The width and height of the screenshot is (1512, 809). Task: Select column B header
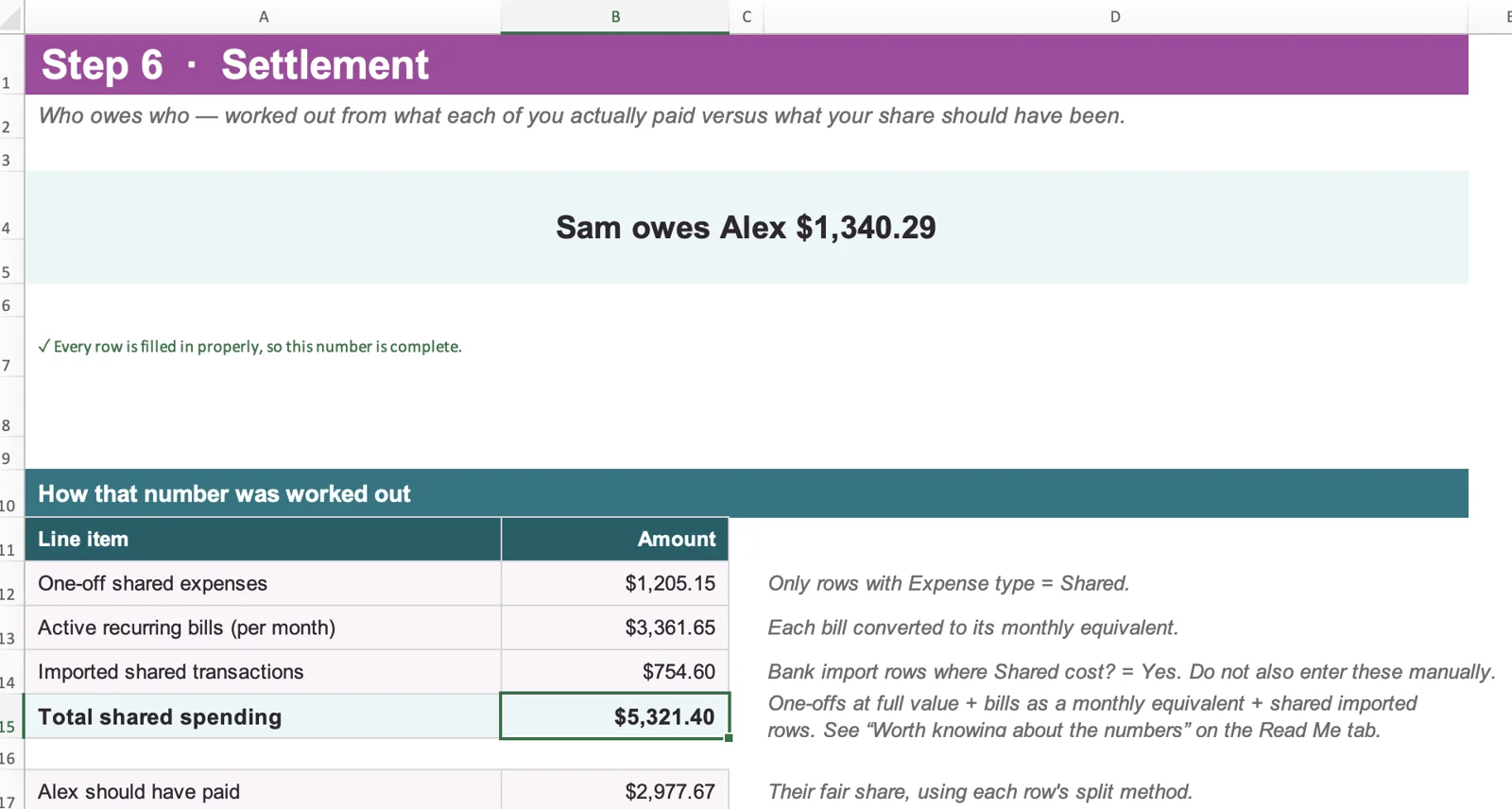point(615,17)
